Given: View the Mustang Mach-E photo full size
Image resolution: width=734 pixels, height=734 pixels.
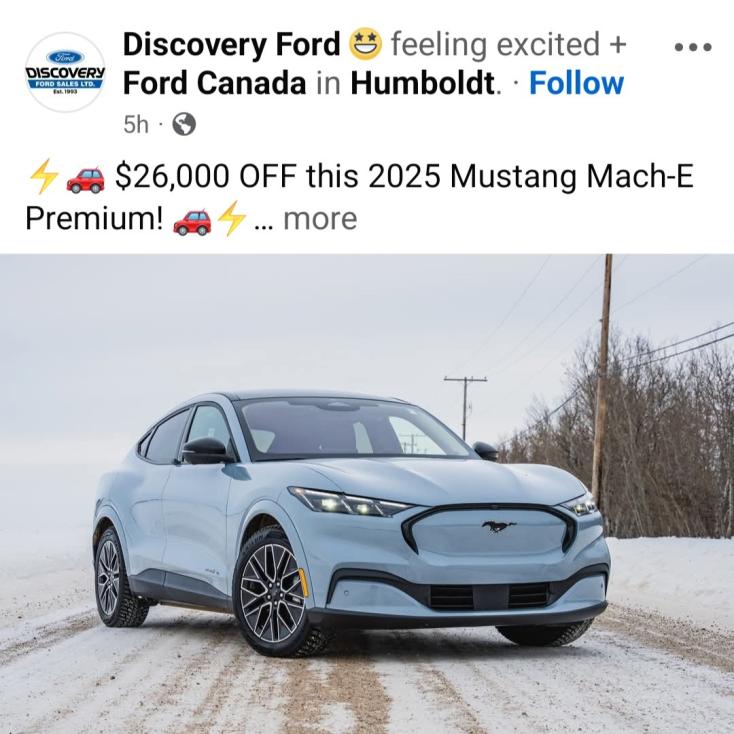Looking at the screenshot, I should (367, 494).
